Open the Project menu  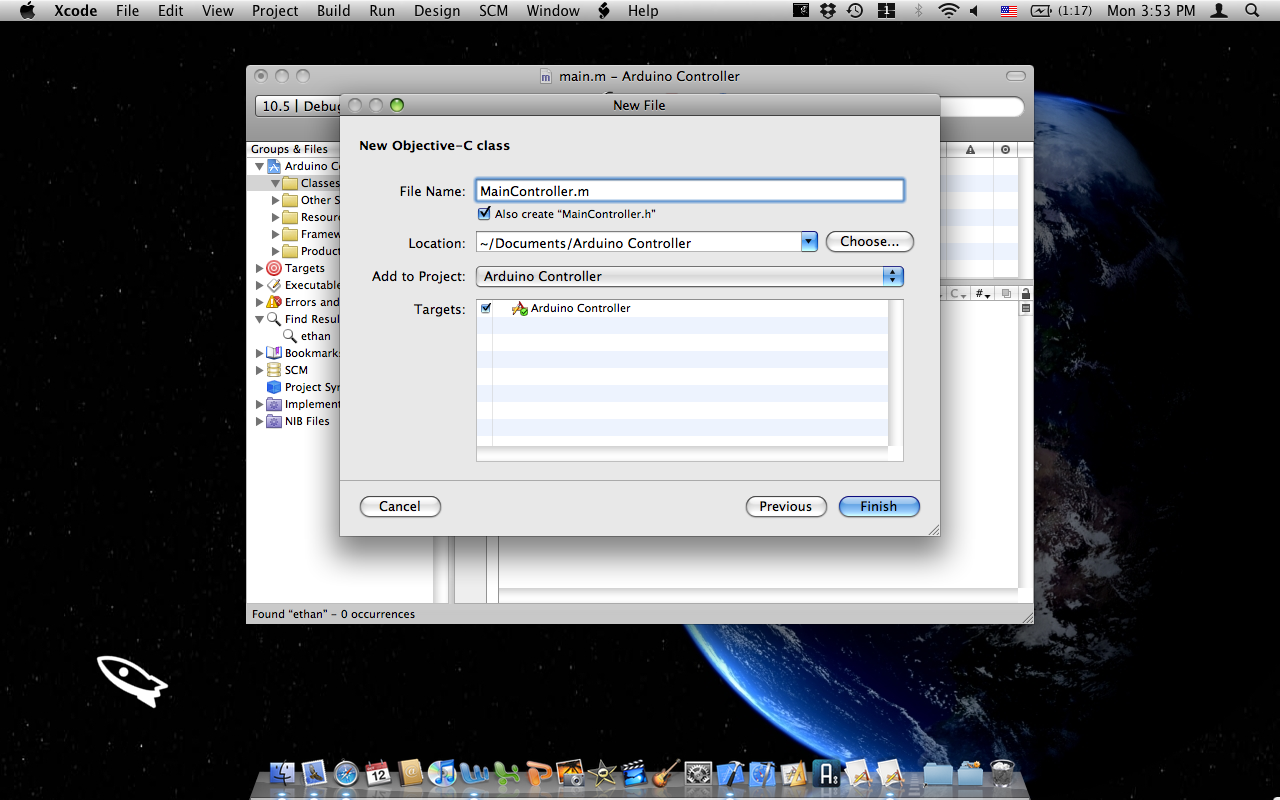coord(275,11)
